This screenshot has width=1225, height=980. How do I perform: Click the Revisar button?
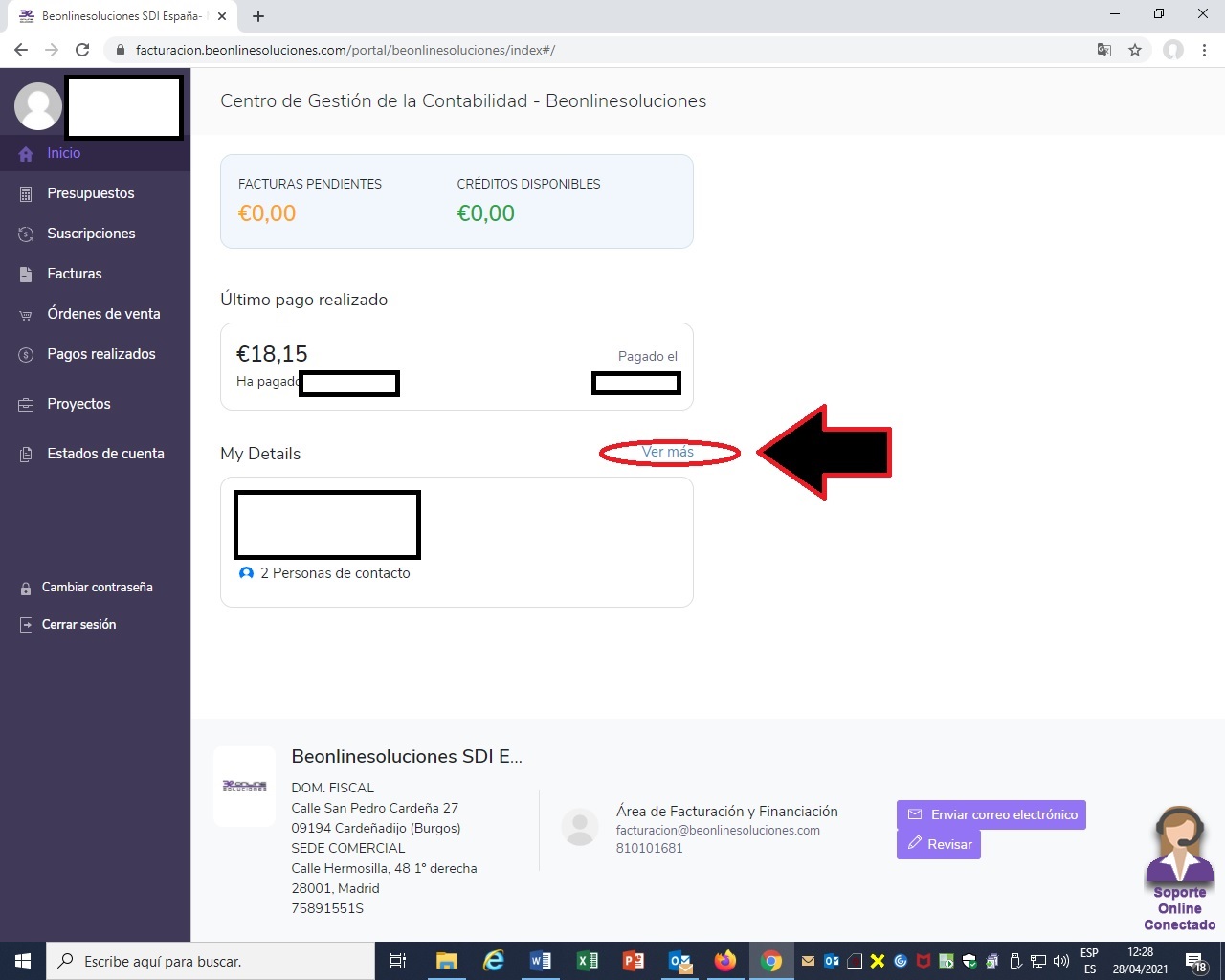(939, 844)
